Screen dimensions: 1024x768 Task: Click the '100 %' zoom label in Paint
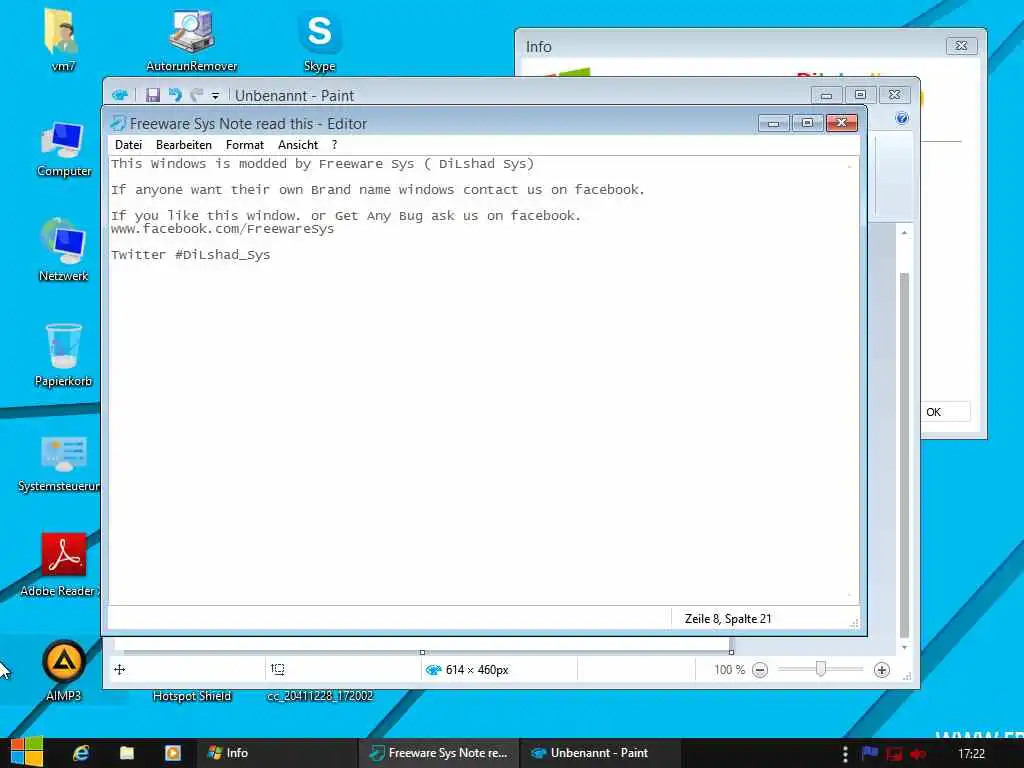(729, 669)
